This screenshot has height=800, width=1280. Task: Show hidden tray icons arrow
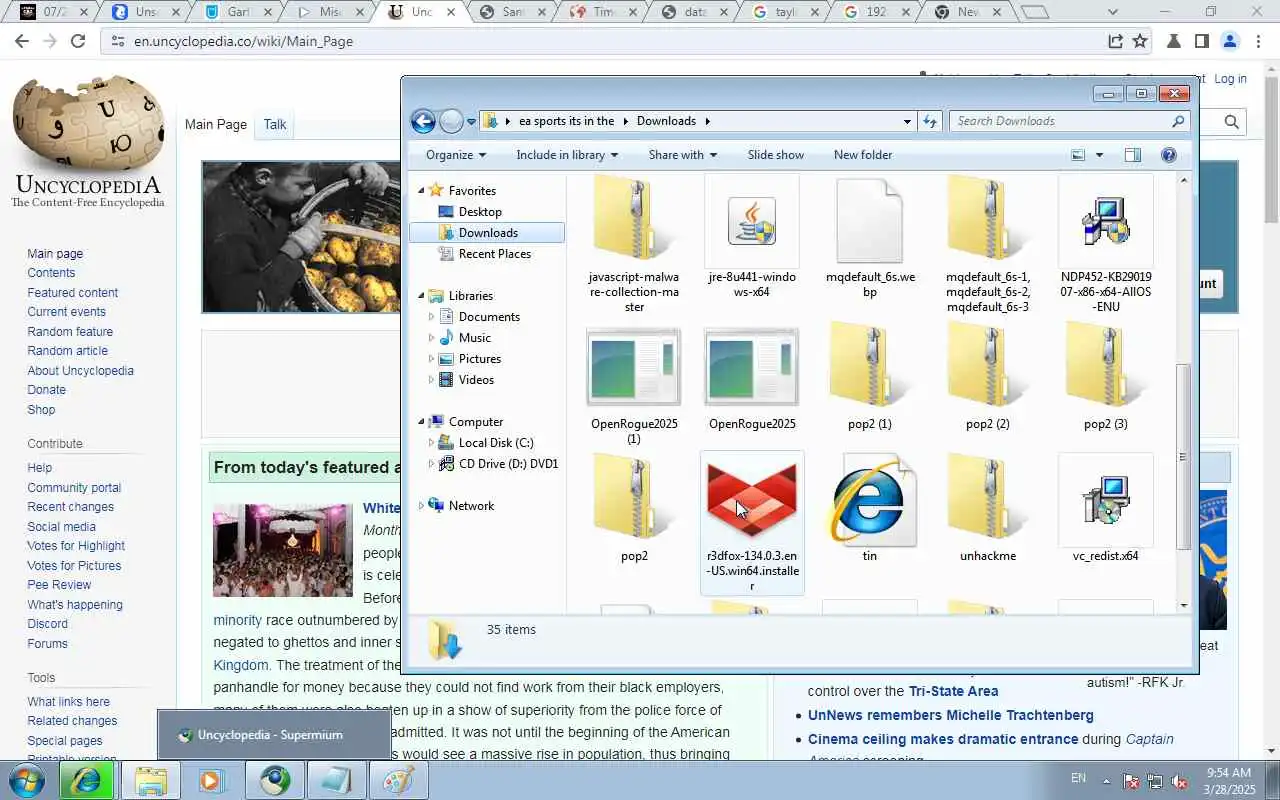point(1106,781)
